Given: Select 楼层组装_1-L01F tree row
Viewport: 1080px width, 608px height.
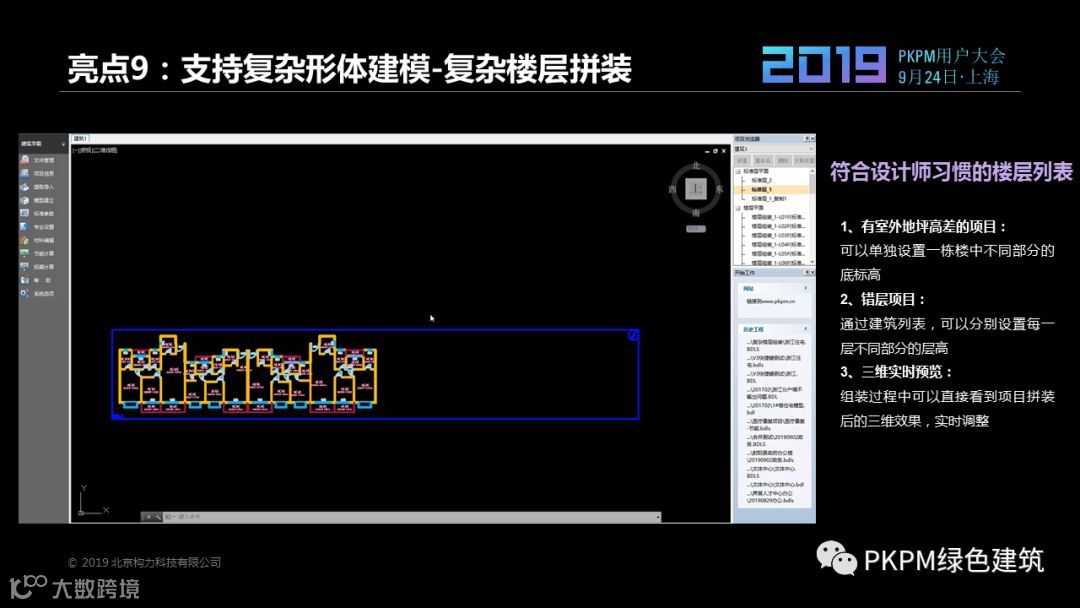Looking at the screenshot, I should click(x=778, y=217).
